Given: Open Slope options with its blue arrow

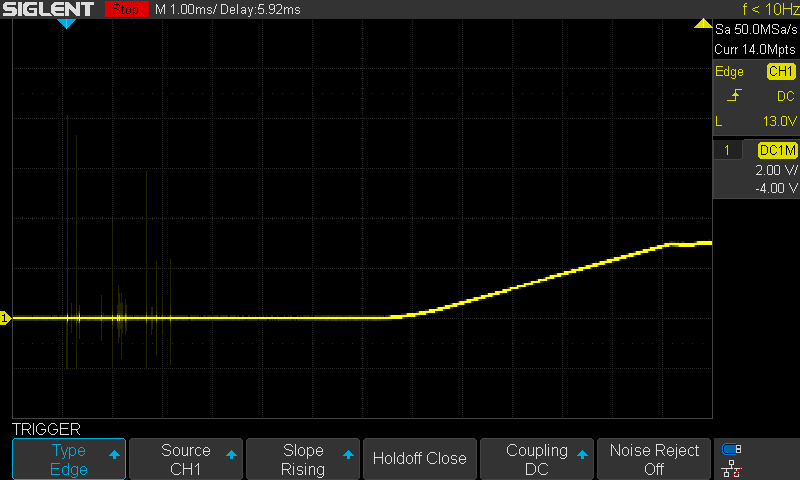Looking at the screenshot, I should [x=348, y=454].
